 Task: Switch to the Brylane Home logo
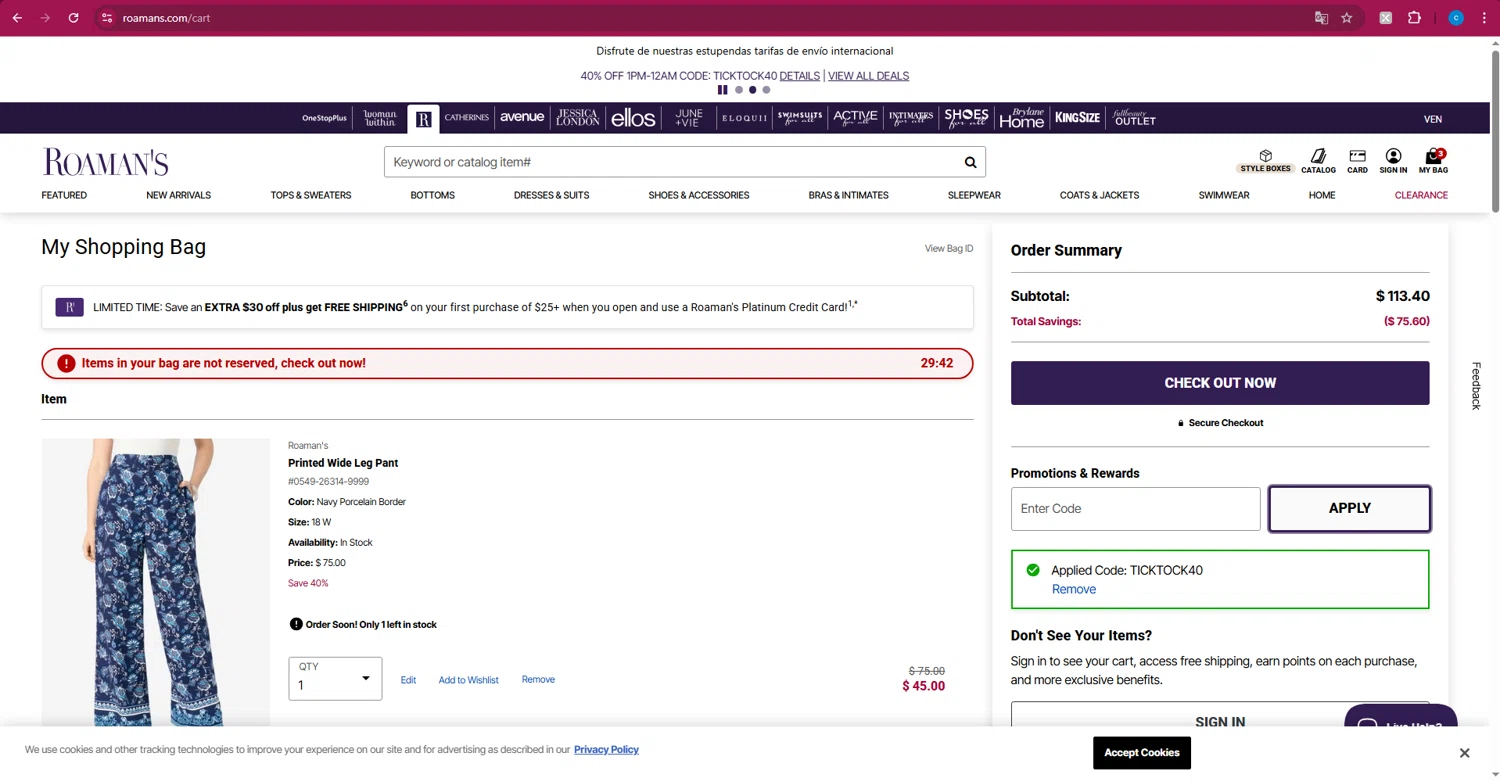[x=1022, y=118]
